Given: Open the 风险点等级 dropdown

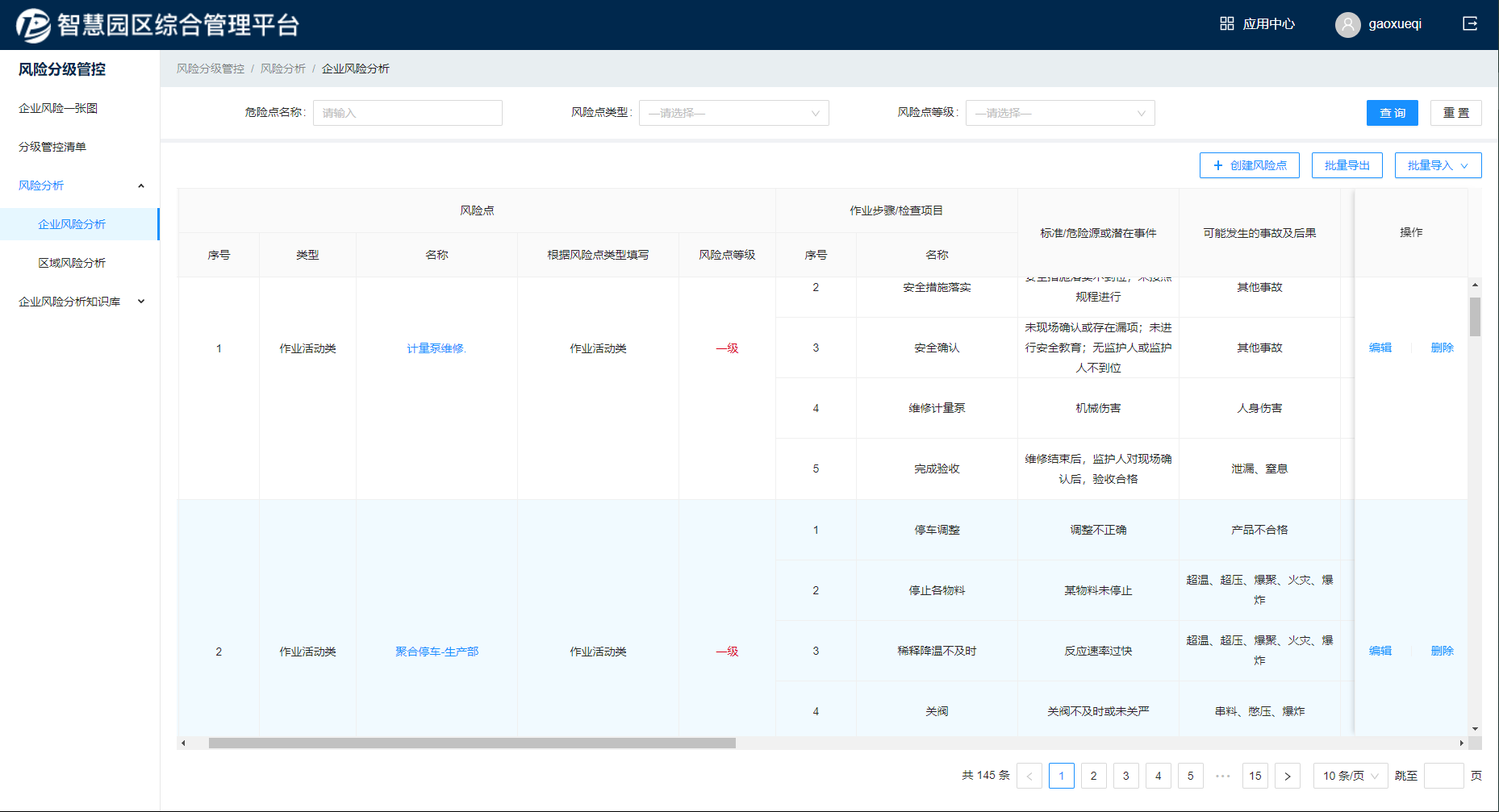Looking at the screenshot, I should (1059, 113).
